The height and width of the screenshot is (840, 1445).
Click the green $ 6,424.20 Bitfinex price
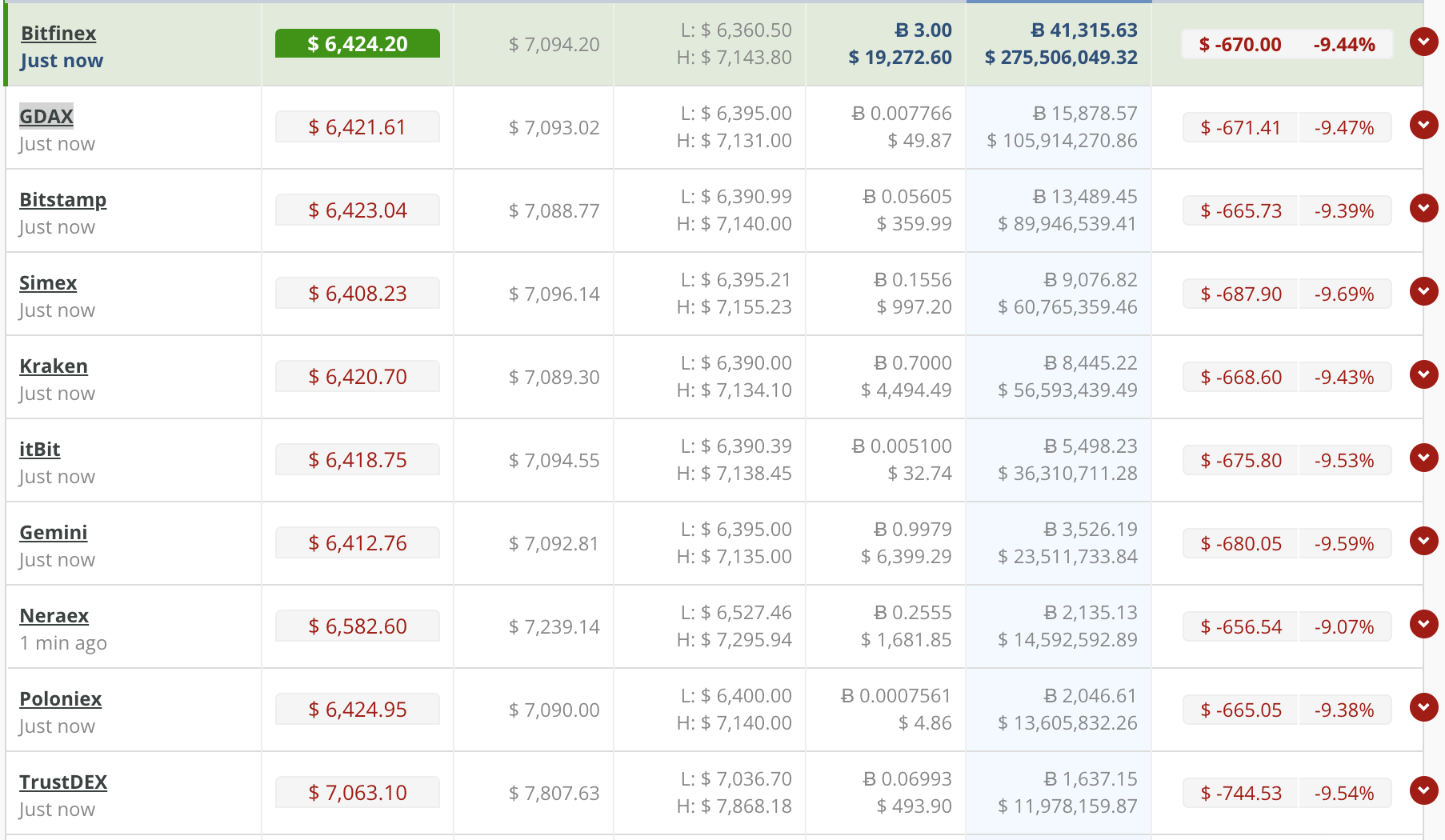(358, 44)
